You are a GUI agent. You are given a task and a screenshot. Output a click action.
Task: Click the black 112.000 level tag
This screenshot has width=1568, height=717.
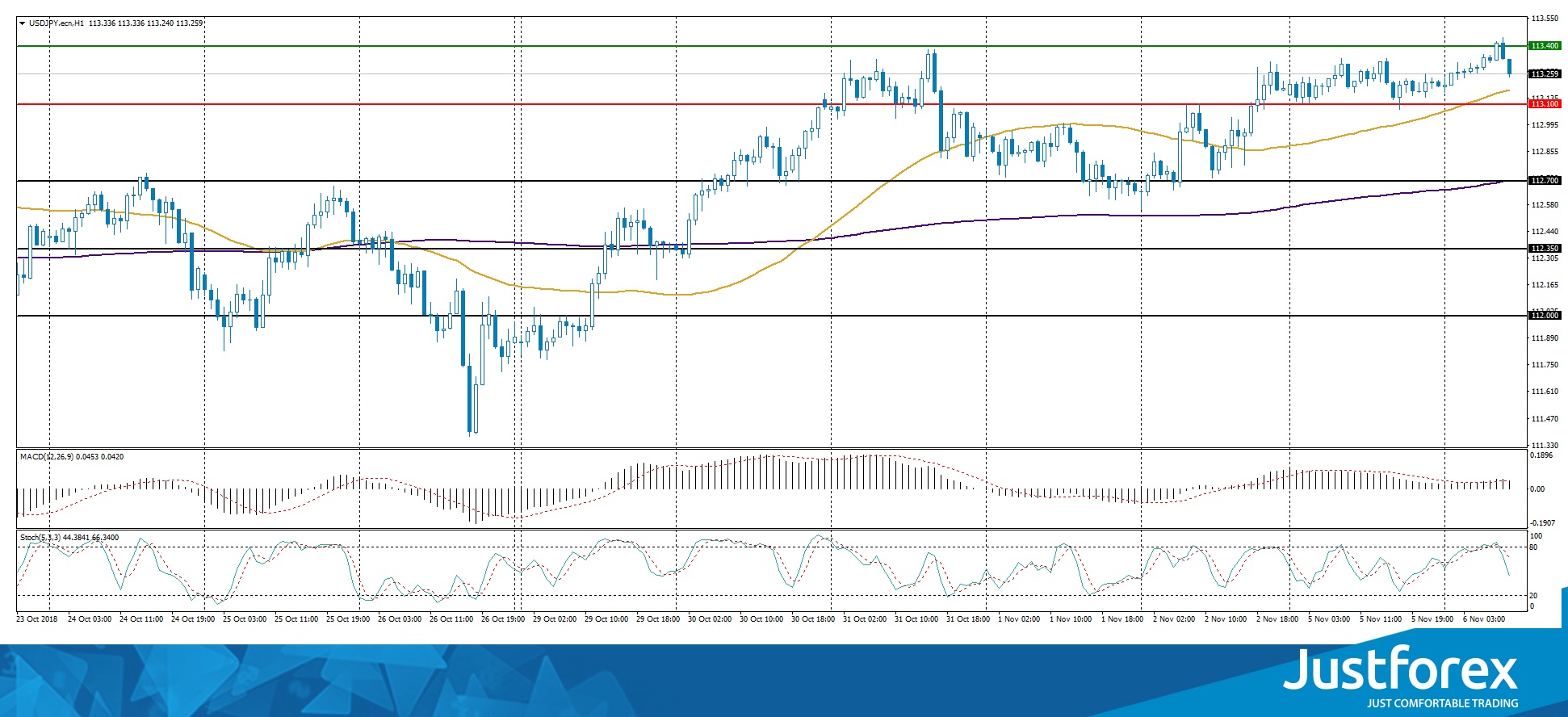[1545, 316]
